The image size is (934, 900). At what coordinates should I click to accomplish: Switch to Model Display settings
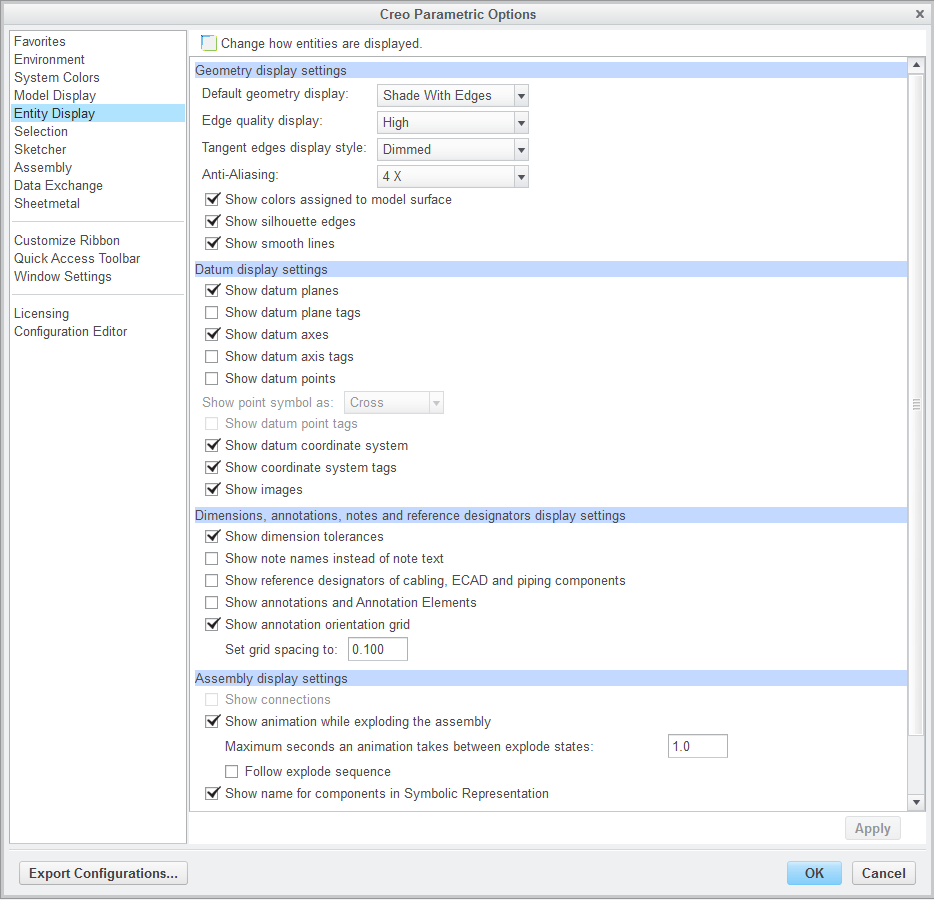tap(55, 95)
